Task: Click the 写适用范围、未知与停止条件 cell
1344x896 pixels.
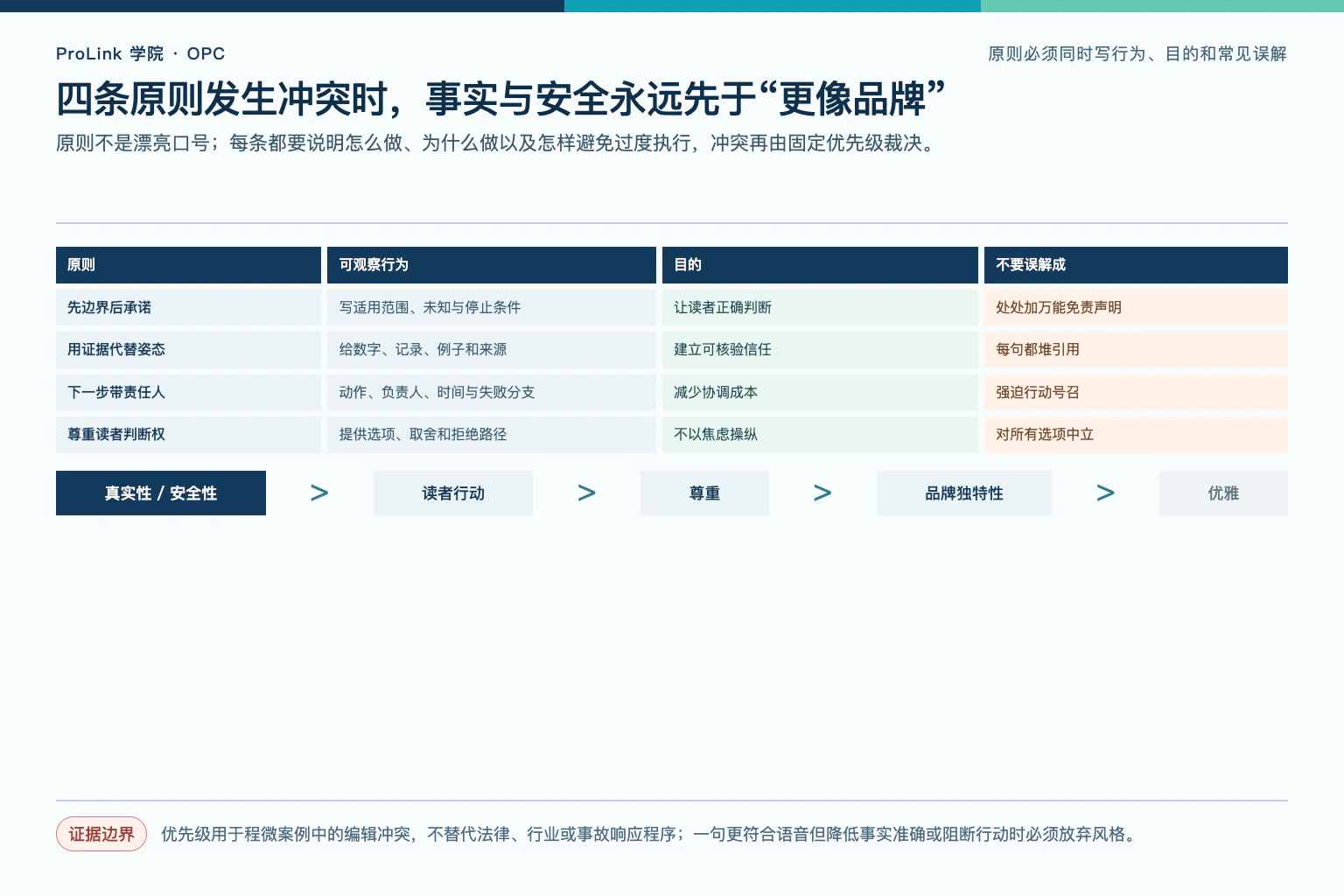Action: pyautogui.click(x=492, y=307)
